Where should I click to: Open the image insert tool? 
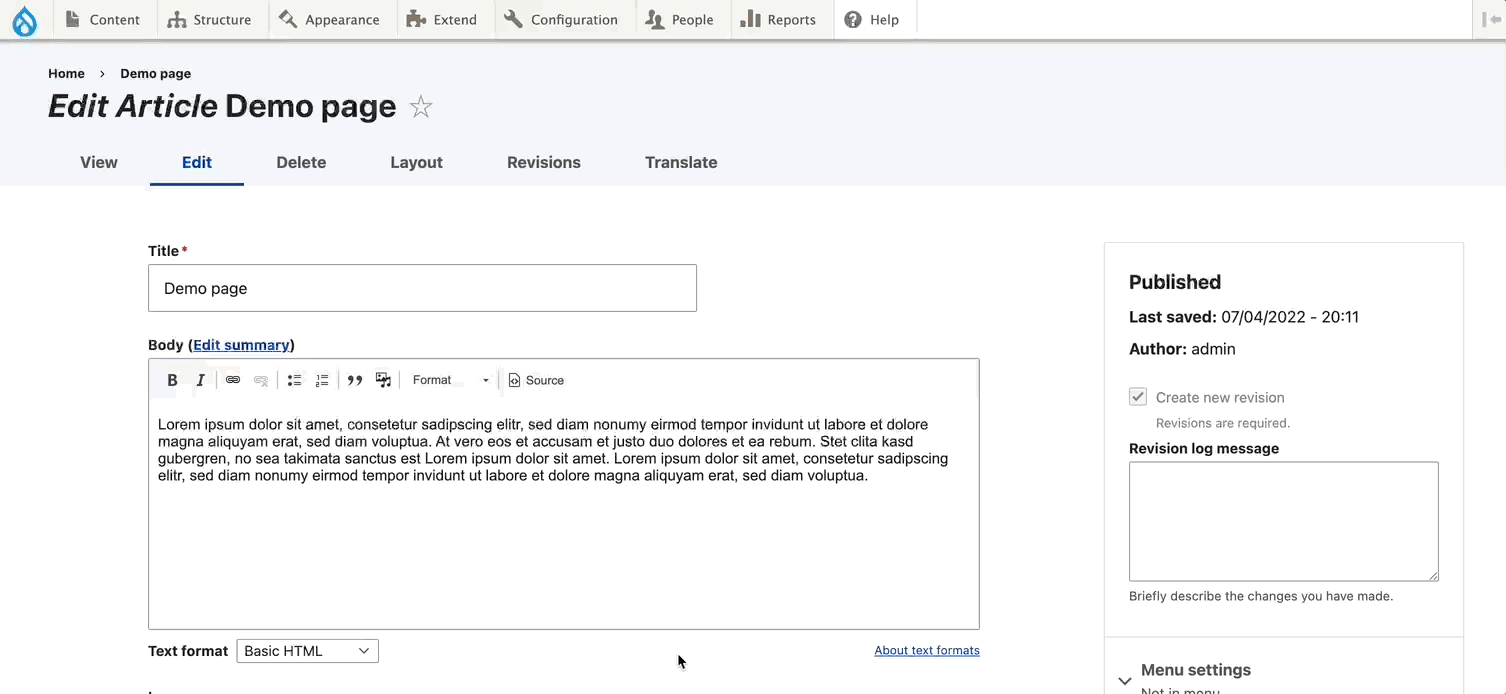click(383, 380)
